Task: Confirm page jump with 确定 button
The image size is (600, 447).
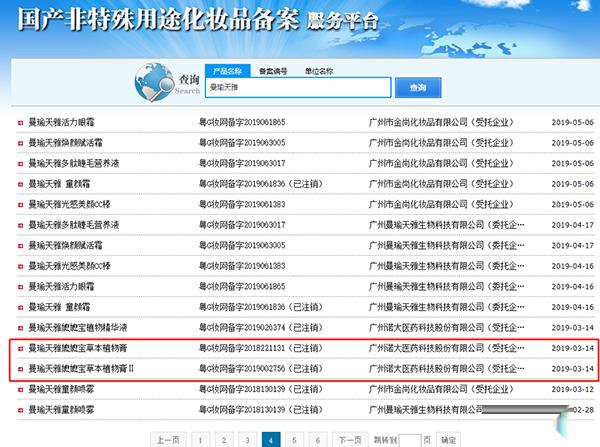Action: pyautogui.click(x=448, y=440)
